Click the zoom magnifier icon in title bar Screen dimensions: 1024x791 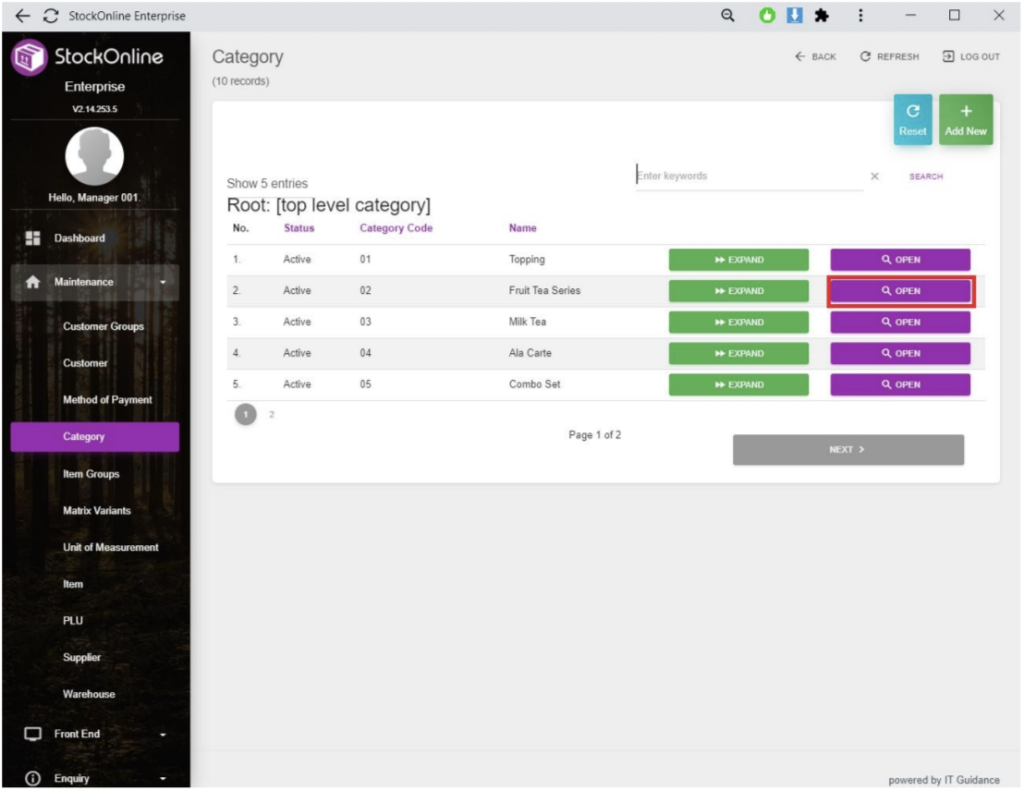[x=729, y=16]
